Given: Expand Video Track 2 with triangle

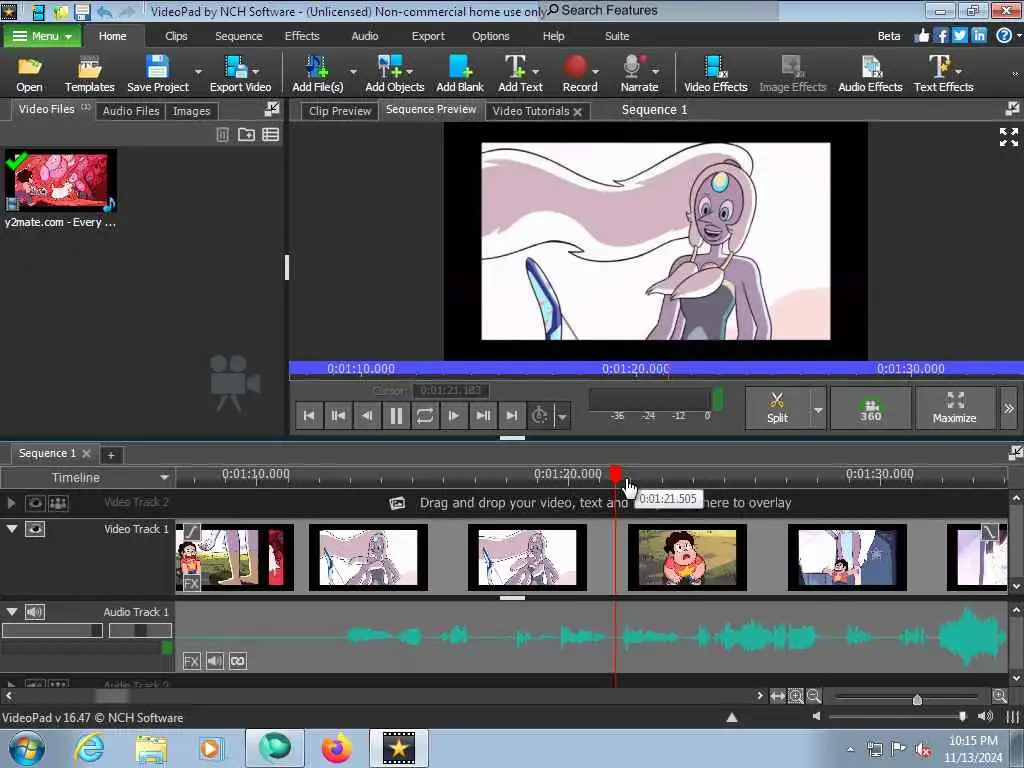Looking at the screenshot, I should coord(11,503).
